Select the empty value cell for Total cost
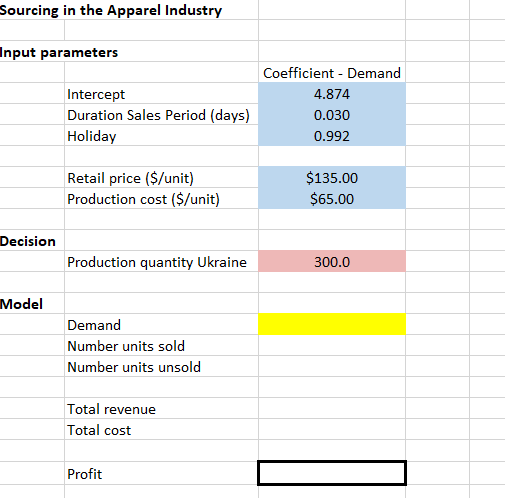Viewport: 505px width, 498px height. [x=332, y=429]
